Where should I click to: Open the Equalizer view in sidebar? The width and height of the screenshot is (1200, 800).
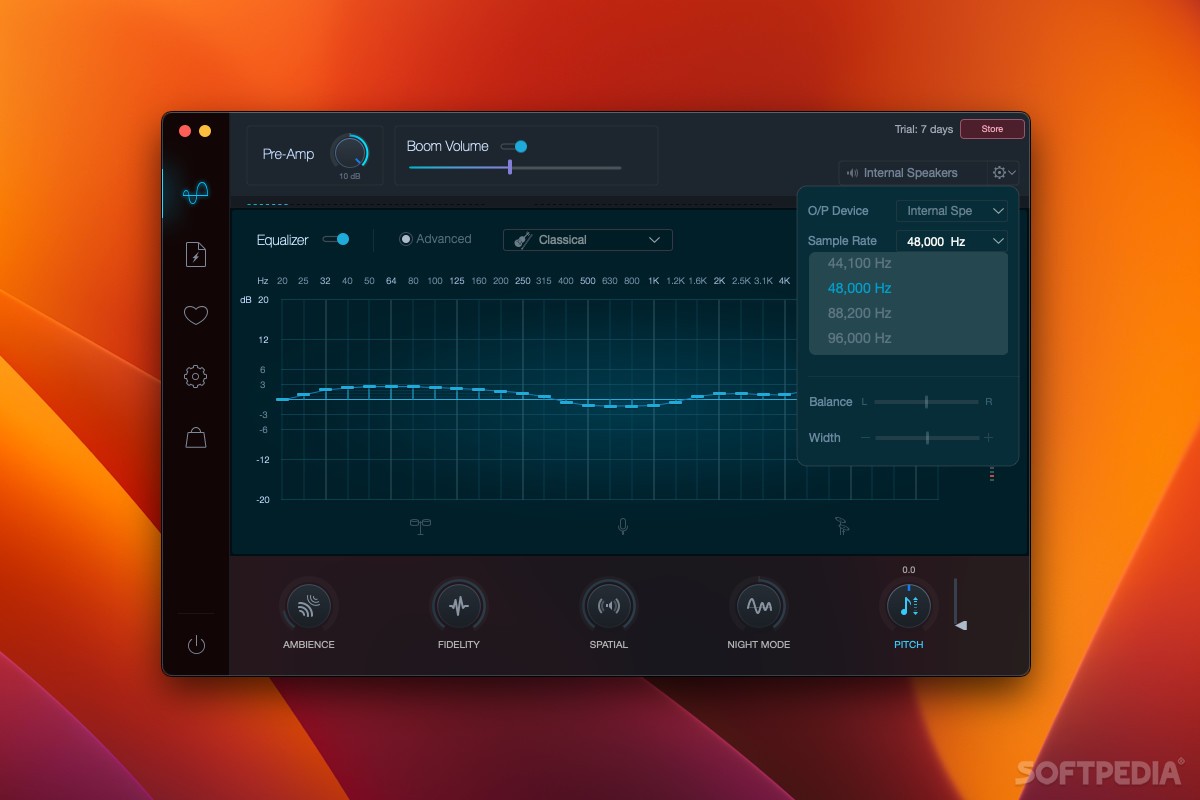(x=194, y=193)
